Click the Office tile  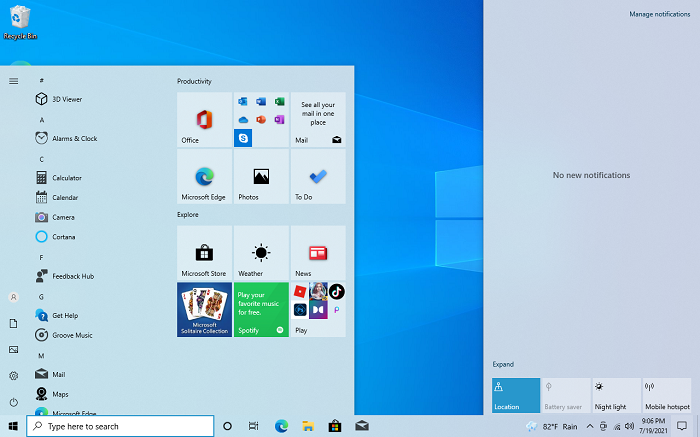tap(204, 120)
